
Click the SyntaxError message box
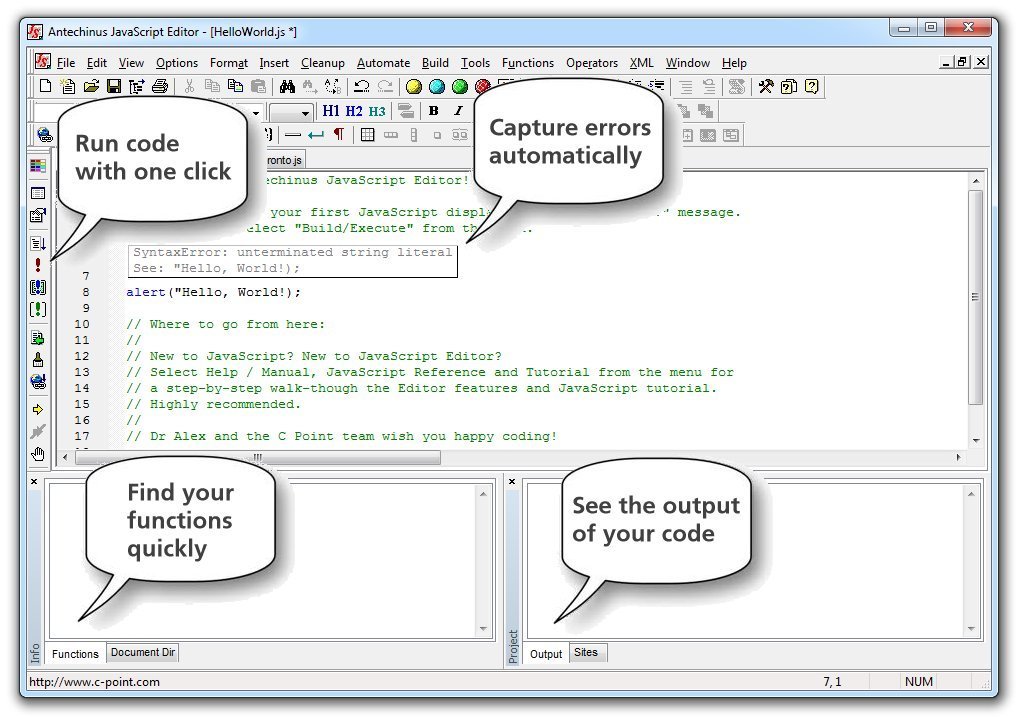[293, 261]
